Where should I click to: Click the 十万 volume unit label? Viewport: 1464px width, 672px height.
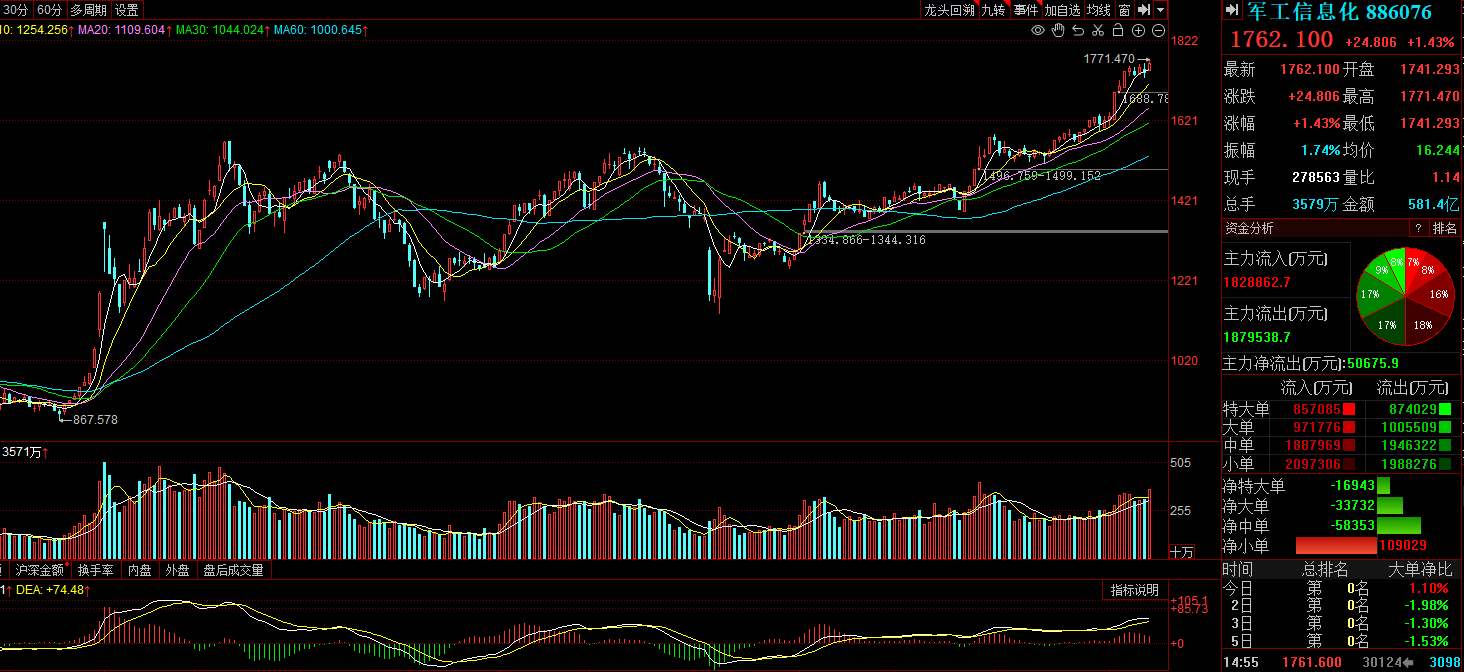pos(1182,551)
